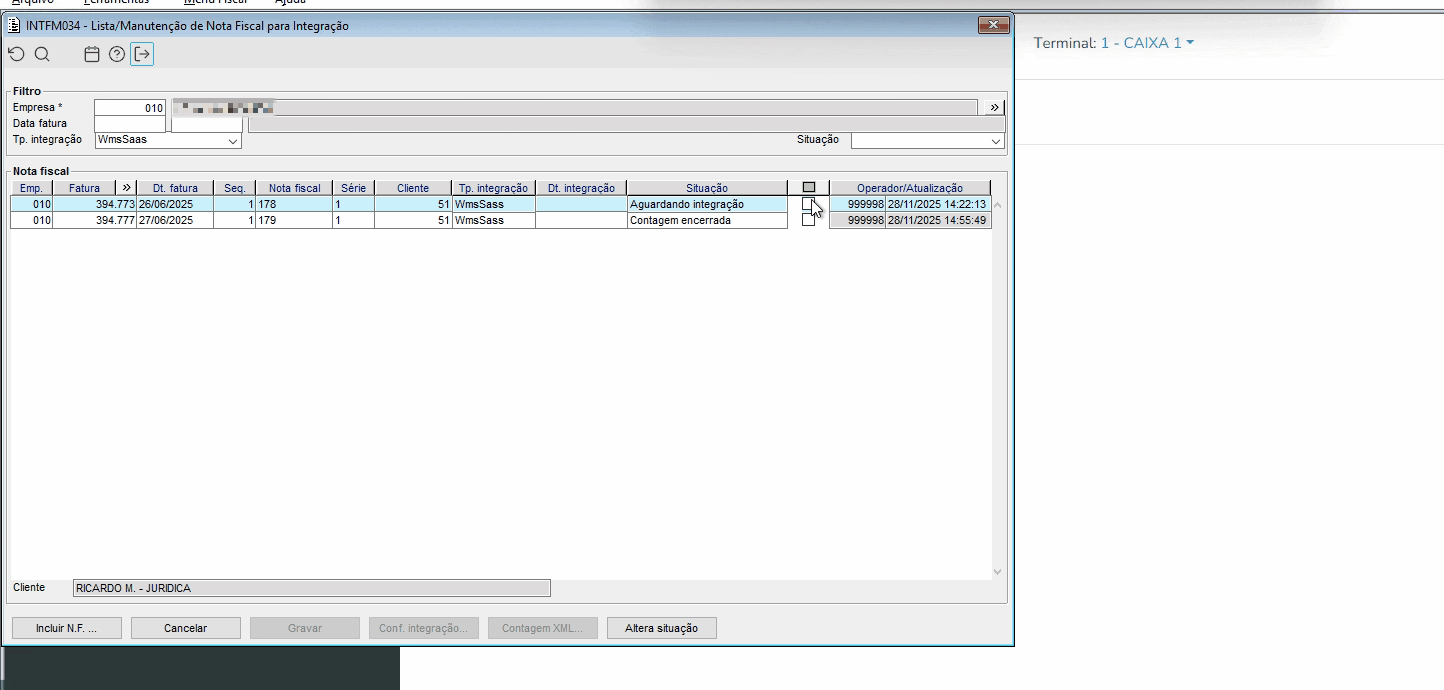Click the INTFM034 window document icon
Screen dimensions: 1444x690
tap(14, 25)
